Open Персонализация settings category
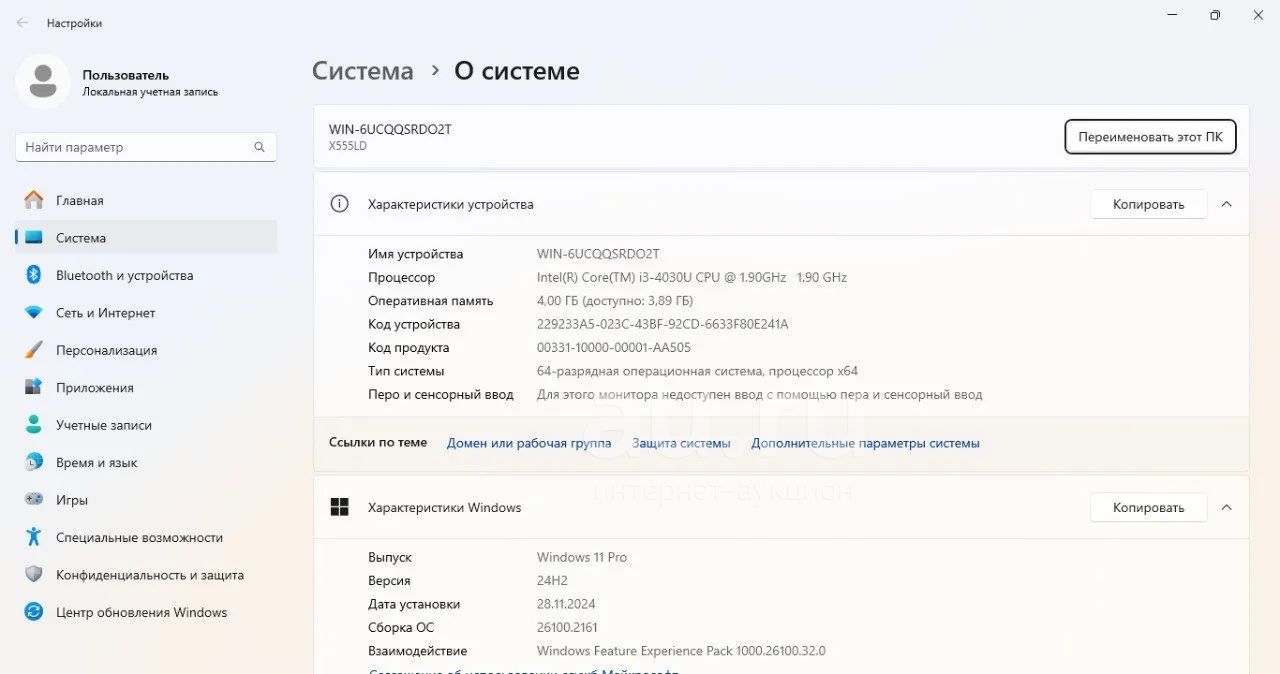 [146, 350]
